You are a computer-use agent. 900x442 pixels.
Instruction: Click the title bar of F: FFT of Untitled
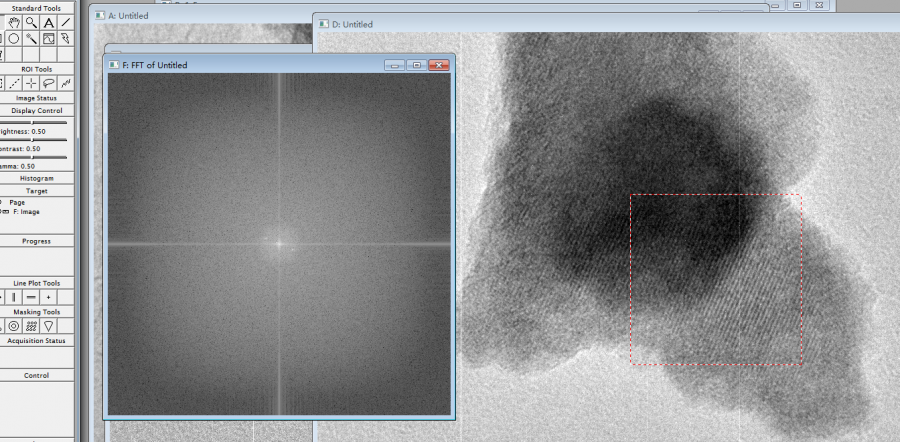(279, 65)
